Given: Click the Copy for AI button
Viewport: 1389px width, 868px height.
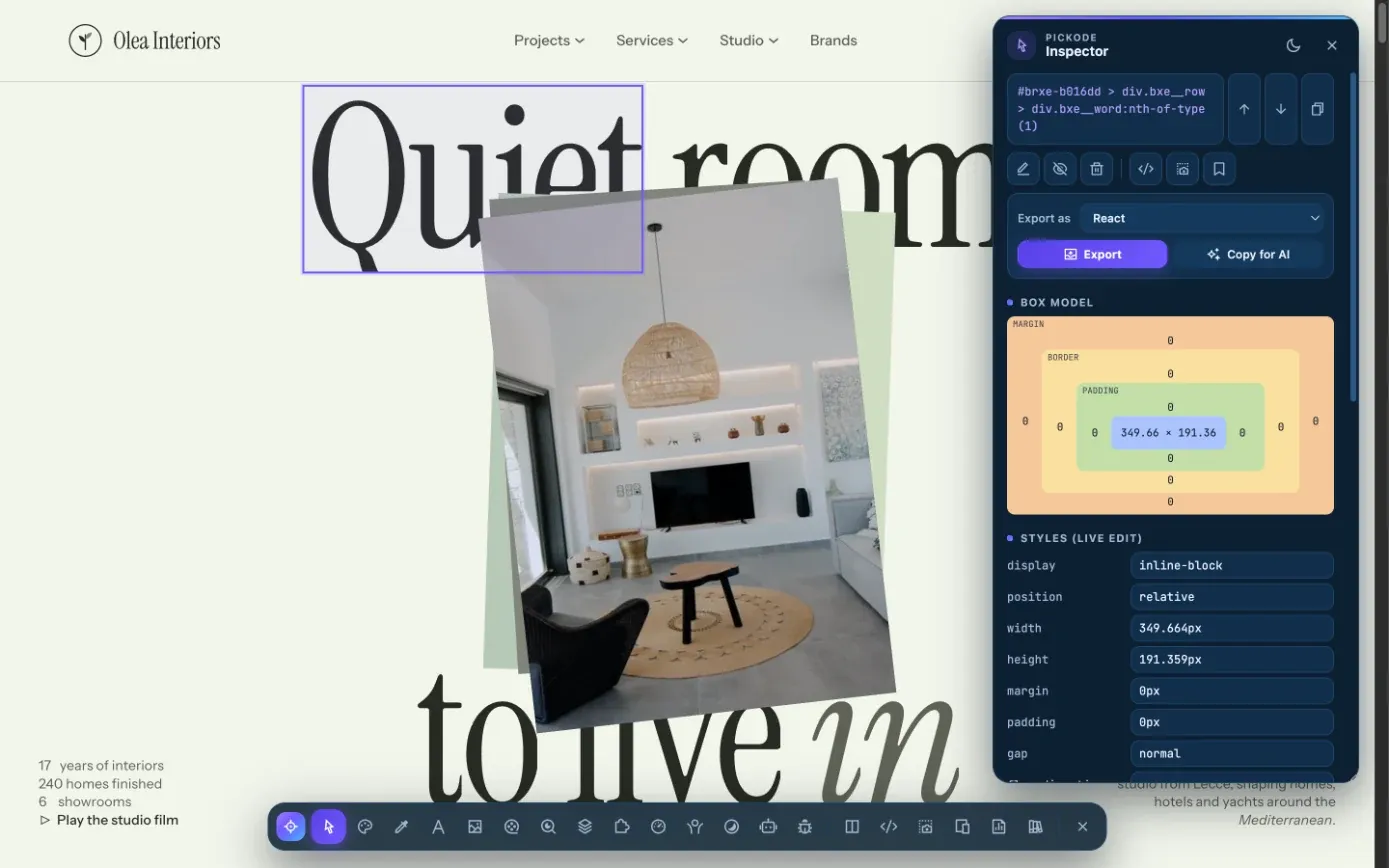Looking at the screenshot, I should tap(1248, 254).
